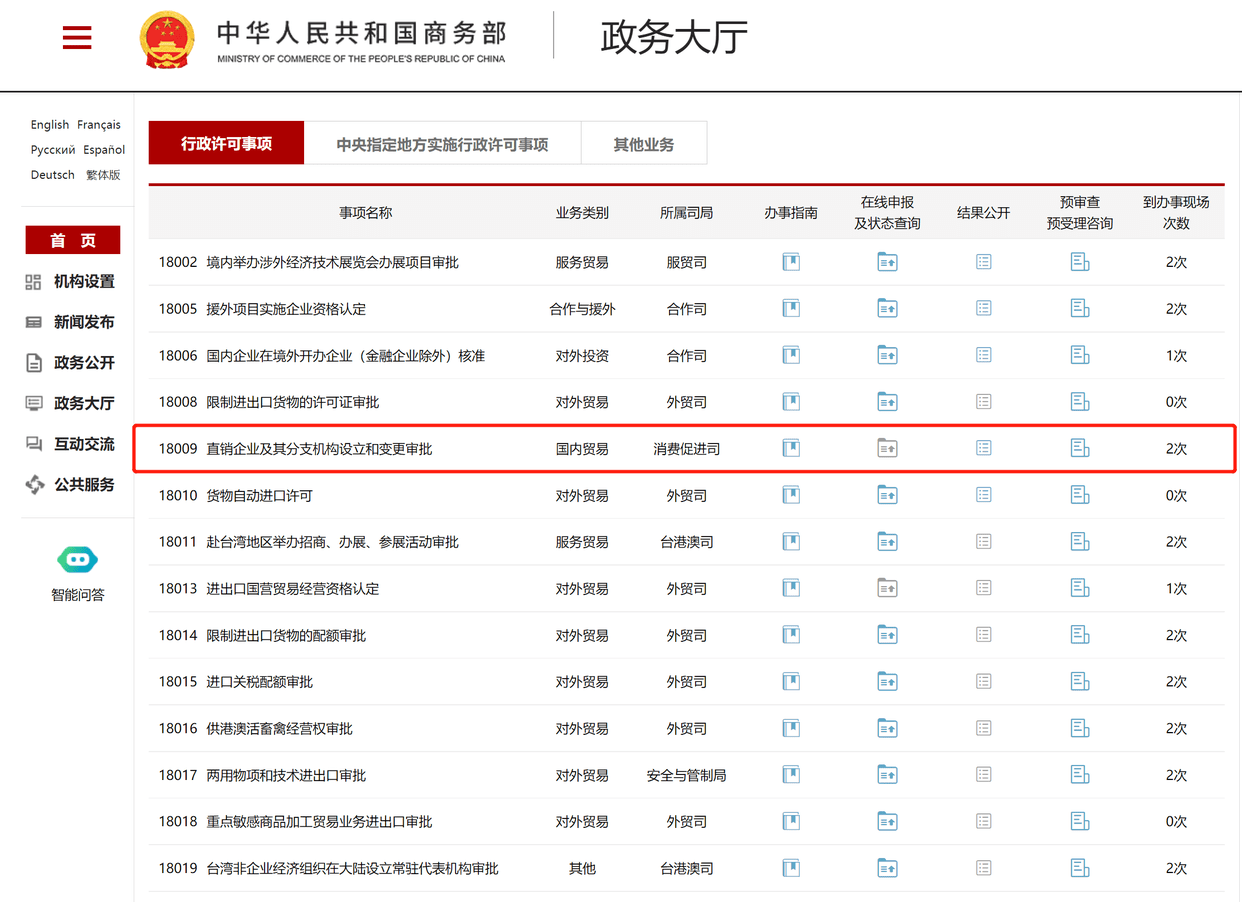Open 直销企业及其分支机构设立和变更审批 item
Image resolution: width=1242 pixels, height=902 pixels.
(x=319, y=449)
